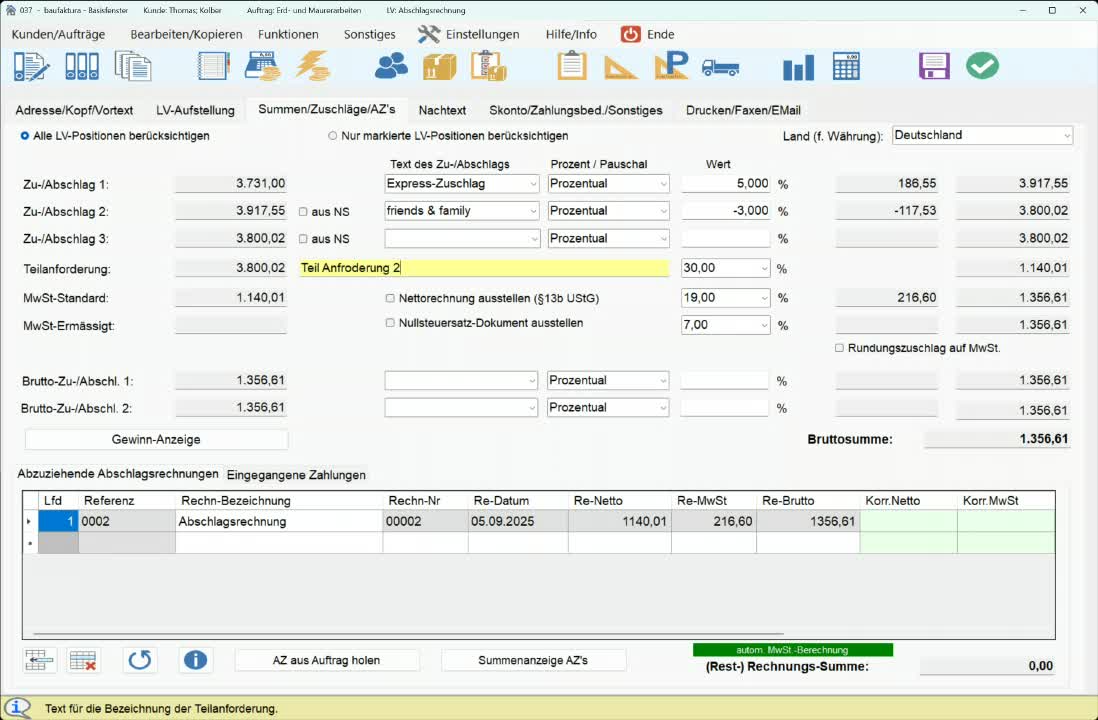The width and height of the screenshot is (1098, 720).
Task: Click the purple floppy disk save icon
Action: 934,66
